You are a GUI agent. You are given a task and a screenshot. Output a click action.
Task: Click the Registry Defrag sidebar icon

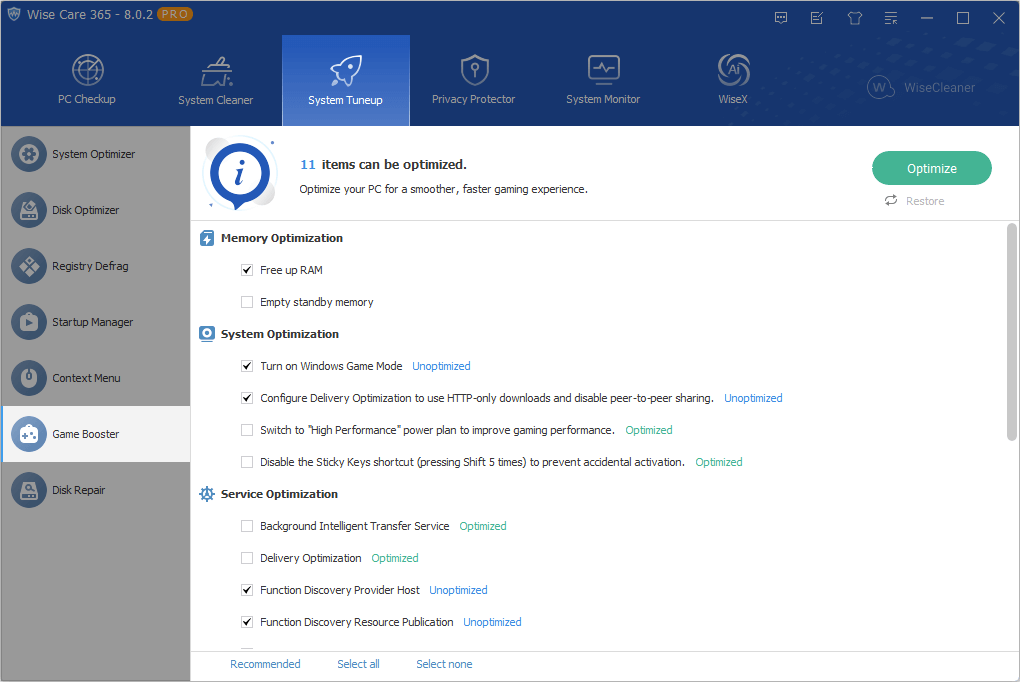tap(29, 266)
